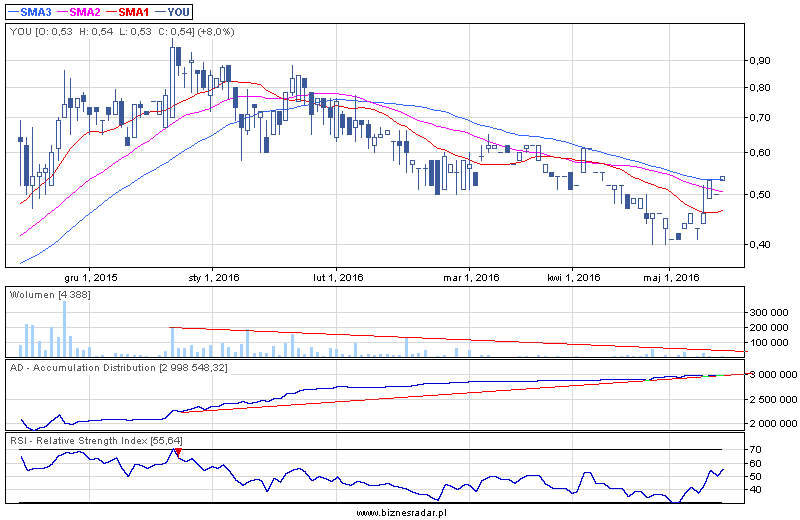This screenshot has width=800, height=520.
Task: Click the right green marker on AD line
Action: click(x=705, y=375)
